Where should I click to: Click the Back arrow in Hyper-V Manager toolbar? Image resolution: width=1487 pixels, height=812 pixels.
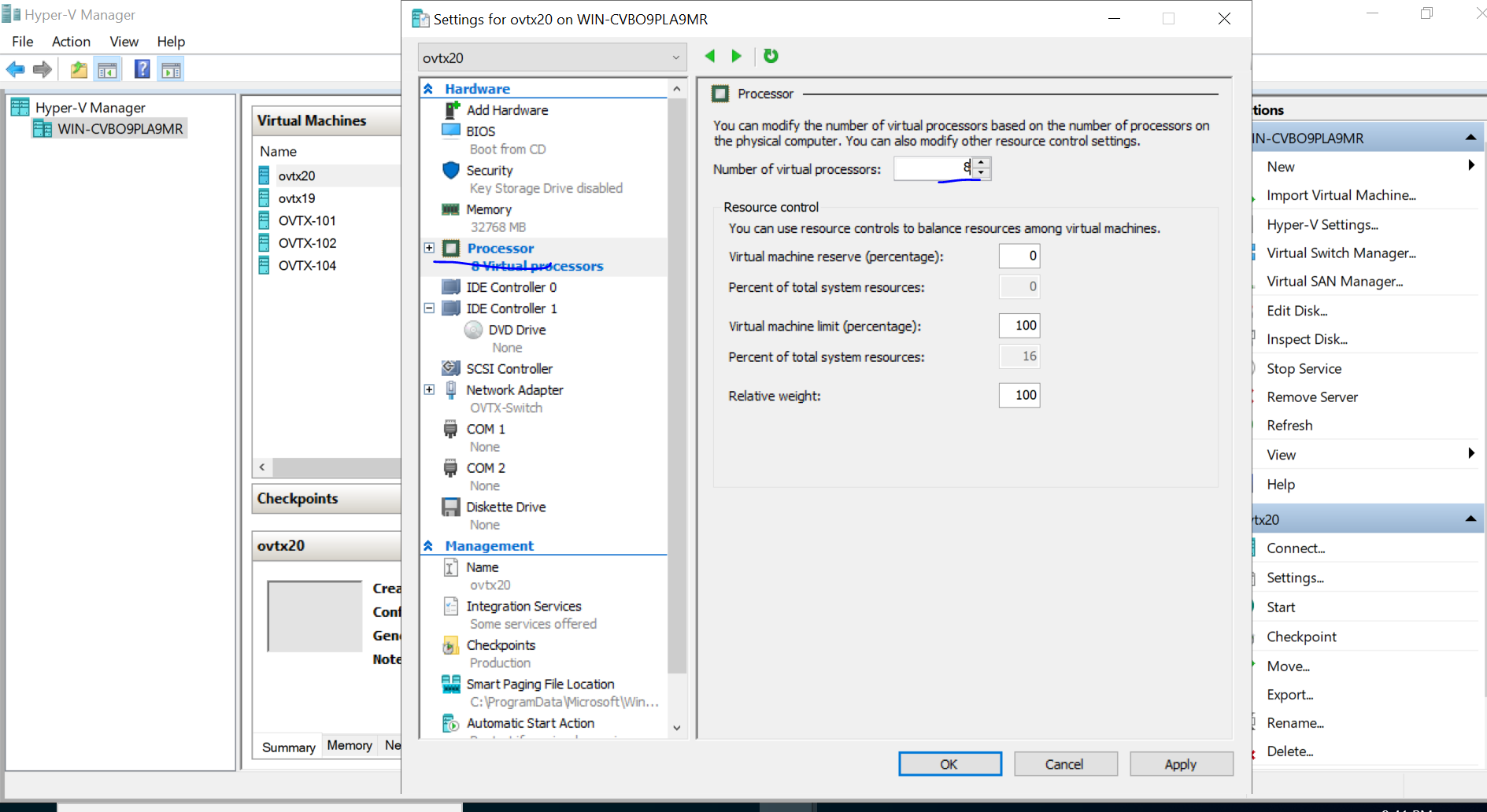tap(15, 70)
